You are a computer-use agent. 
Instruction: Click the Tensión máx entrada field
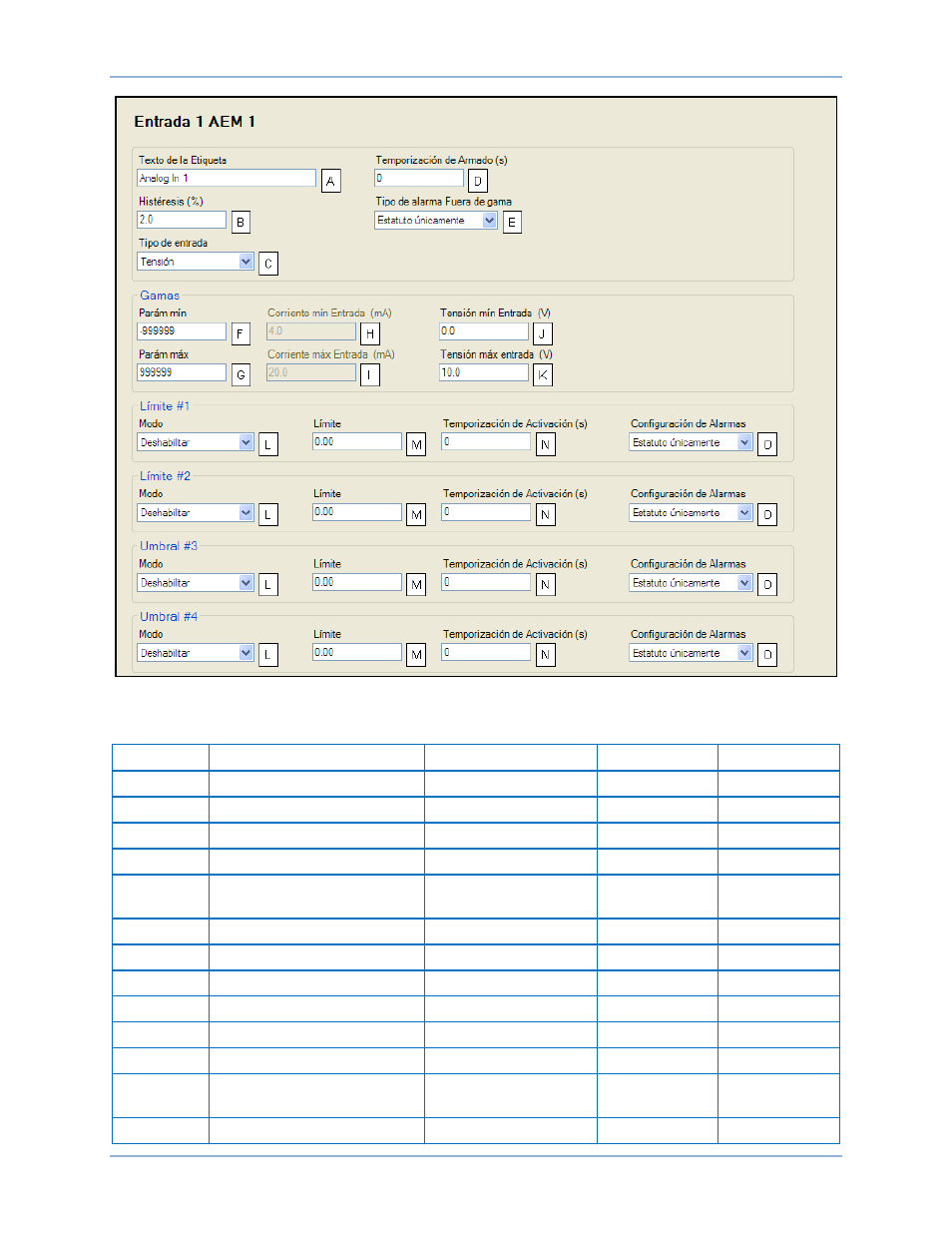[x=484, y=372]
